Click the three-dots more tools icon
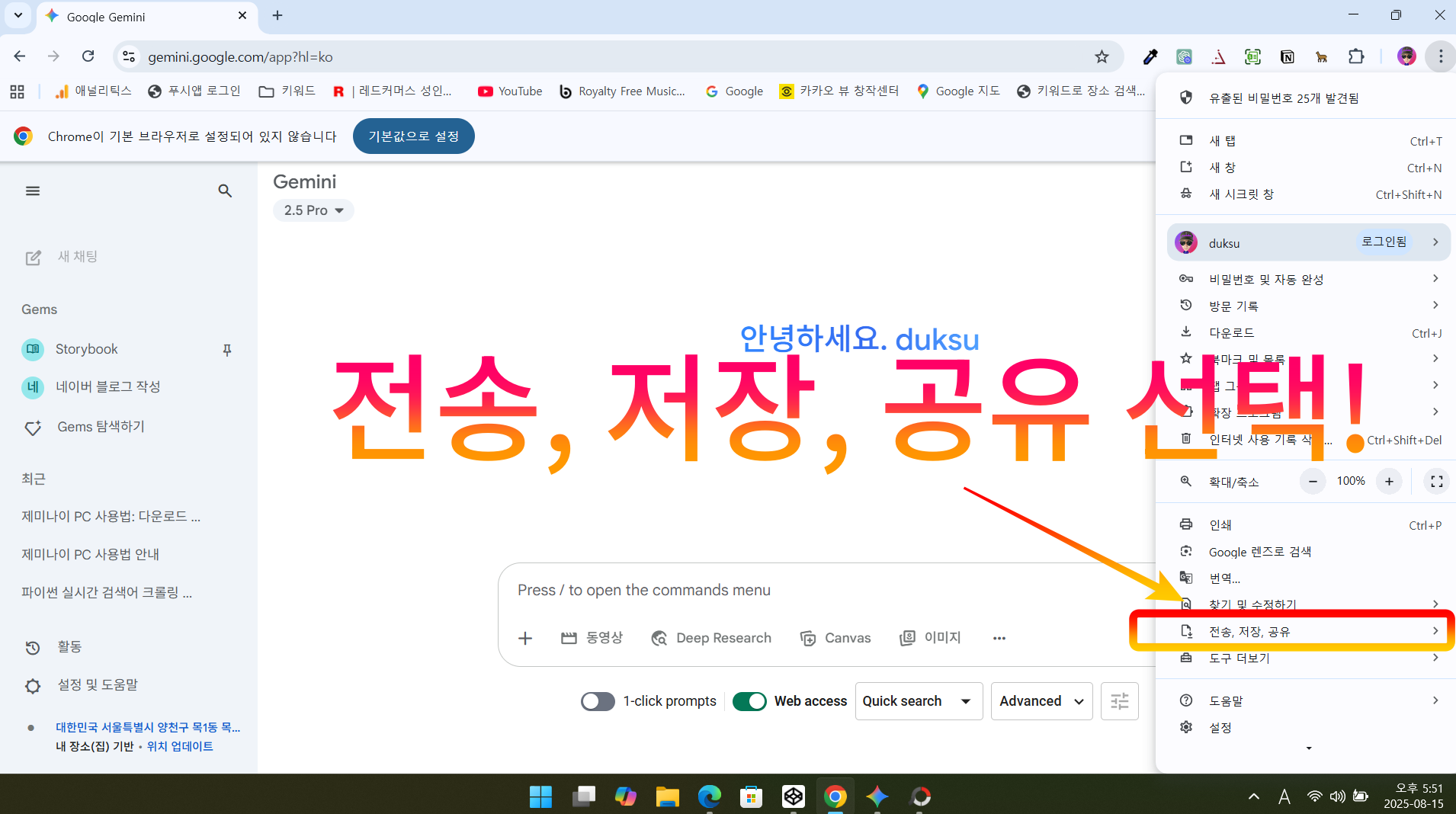Screen dimensions: 1456x814 pyautogui.click(x=999, y=639)
